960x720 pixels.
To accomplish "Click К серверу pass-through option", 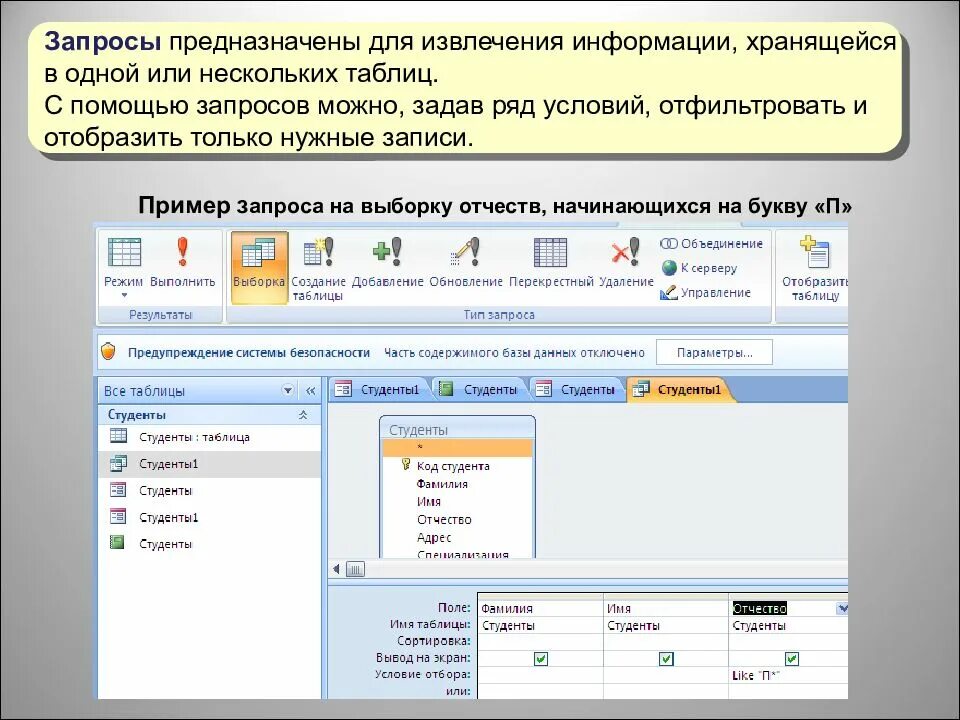I will click(699, 268).
